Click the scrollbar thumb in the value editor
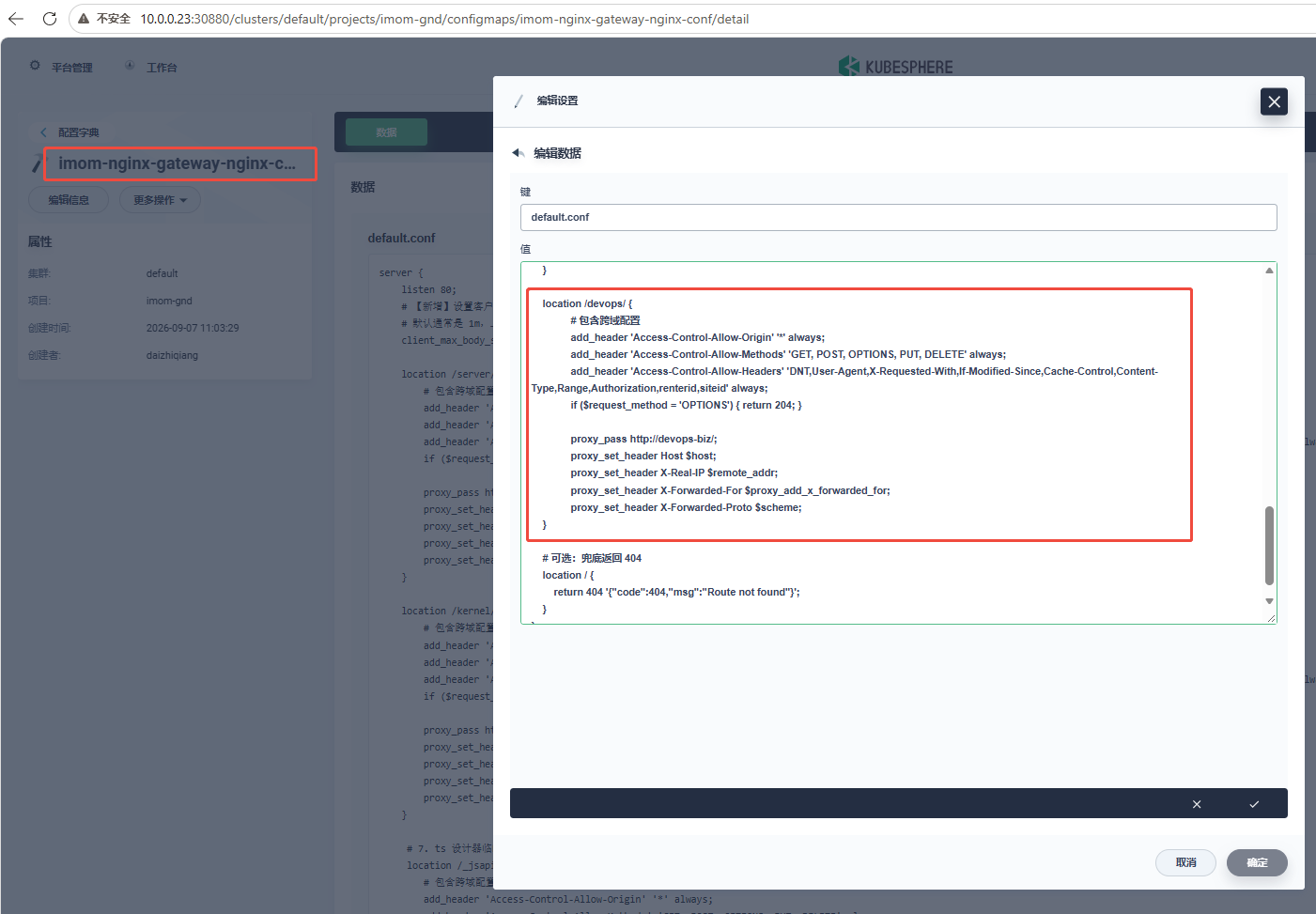 coord(1269,546)
